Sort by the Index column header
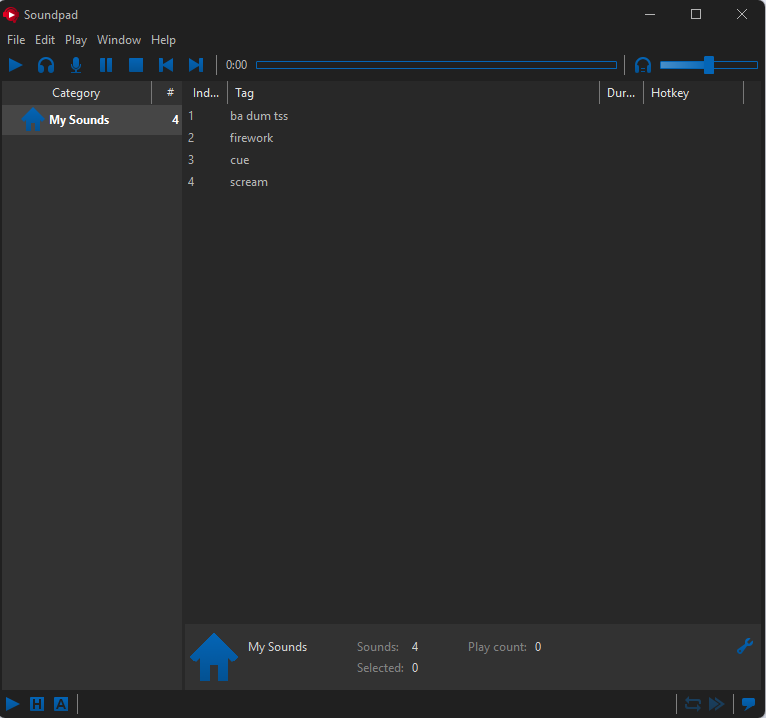Viewport: 766px width, 718px height. pos(206,93)
